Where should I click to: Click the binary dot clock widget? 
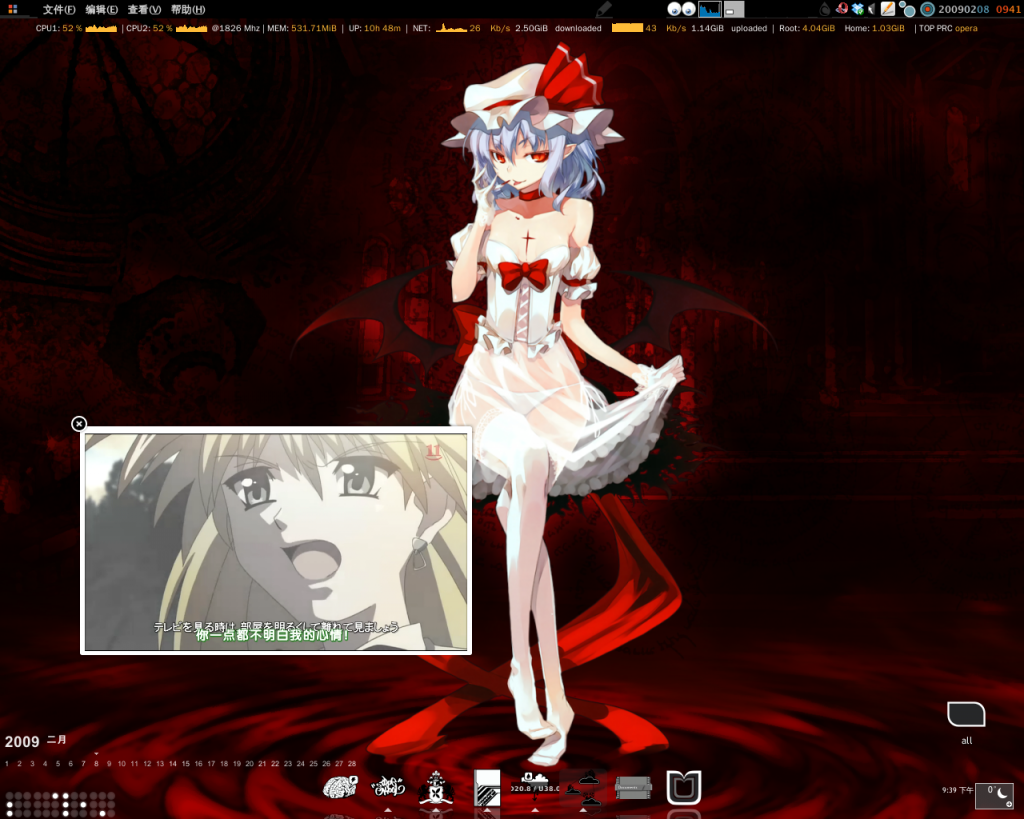60,804
